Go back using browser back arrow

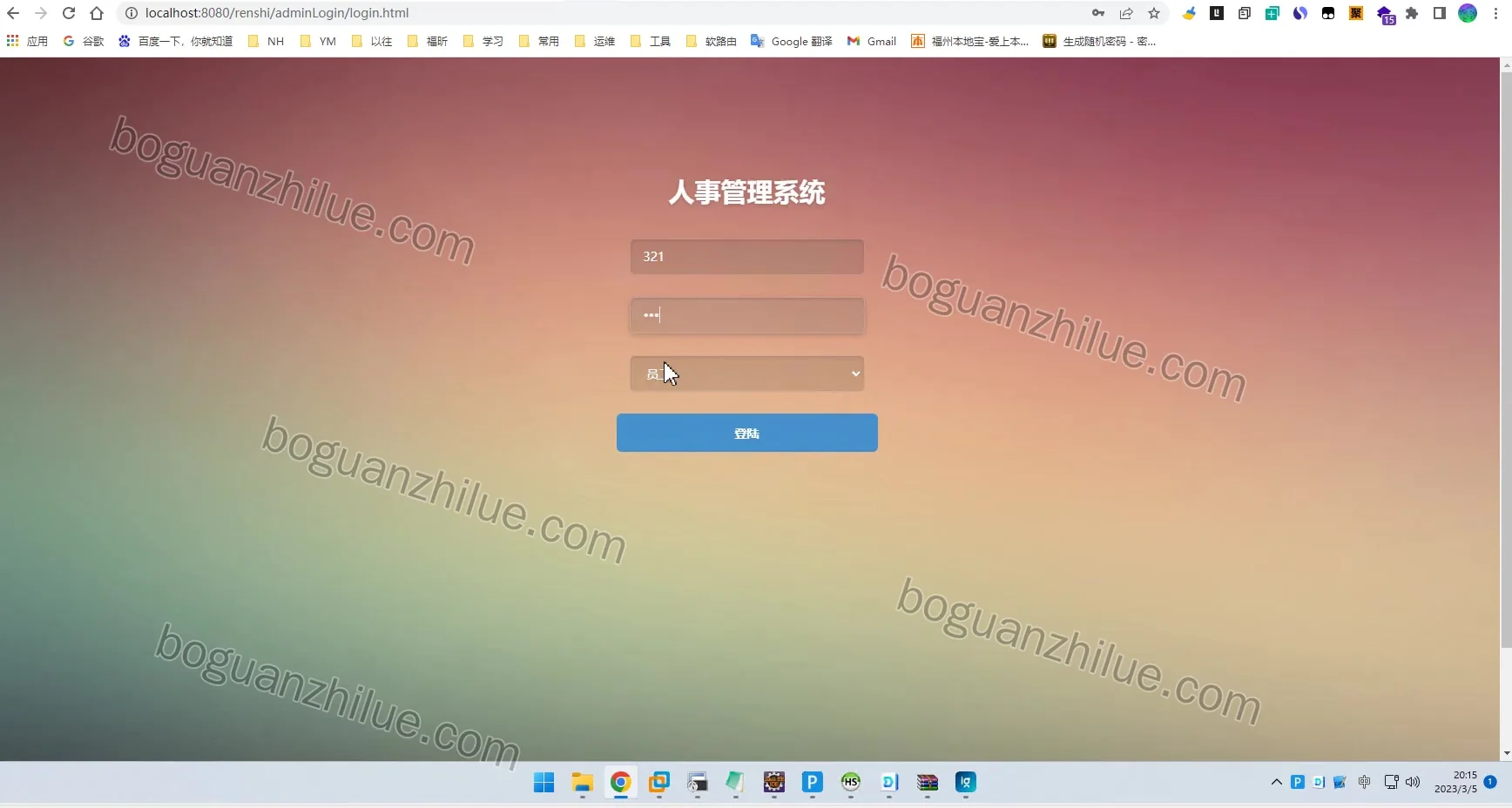click(13, 13)
